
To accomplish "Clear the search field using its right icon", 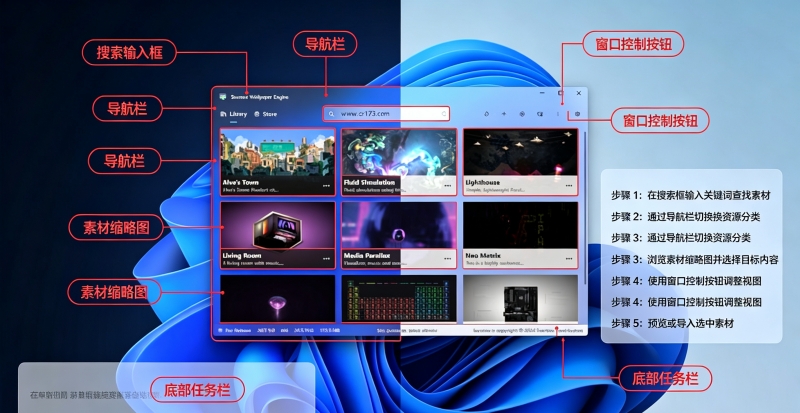I will (x=444, y=114).
